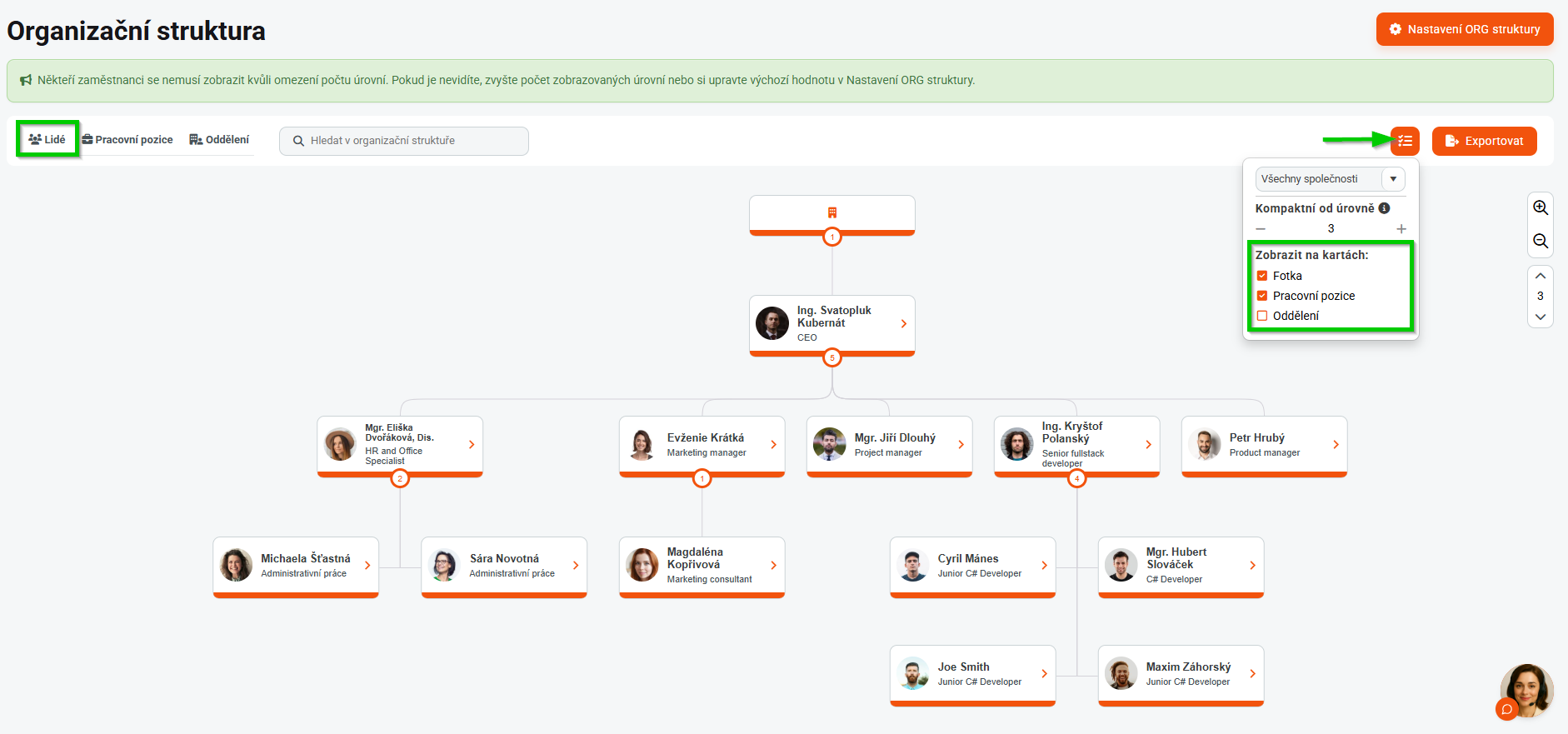Click the zoom in magnifier icon
This screenshot has height=734, width=1568.
point(1541,208)
